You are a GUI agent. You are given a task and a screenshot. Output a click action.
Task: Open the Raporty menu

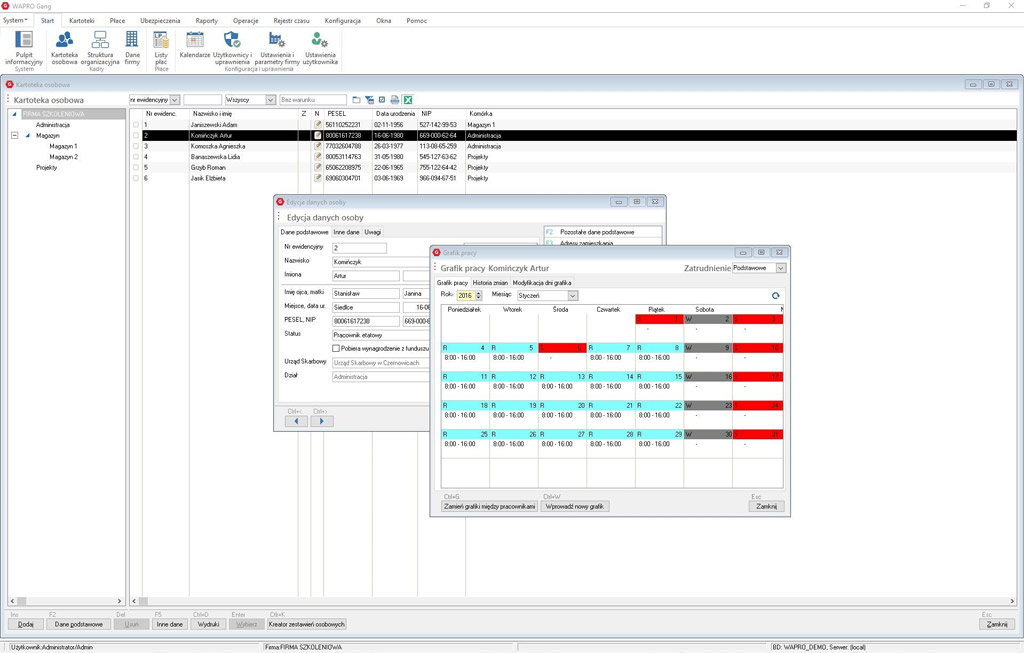click(206, 20)
